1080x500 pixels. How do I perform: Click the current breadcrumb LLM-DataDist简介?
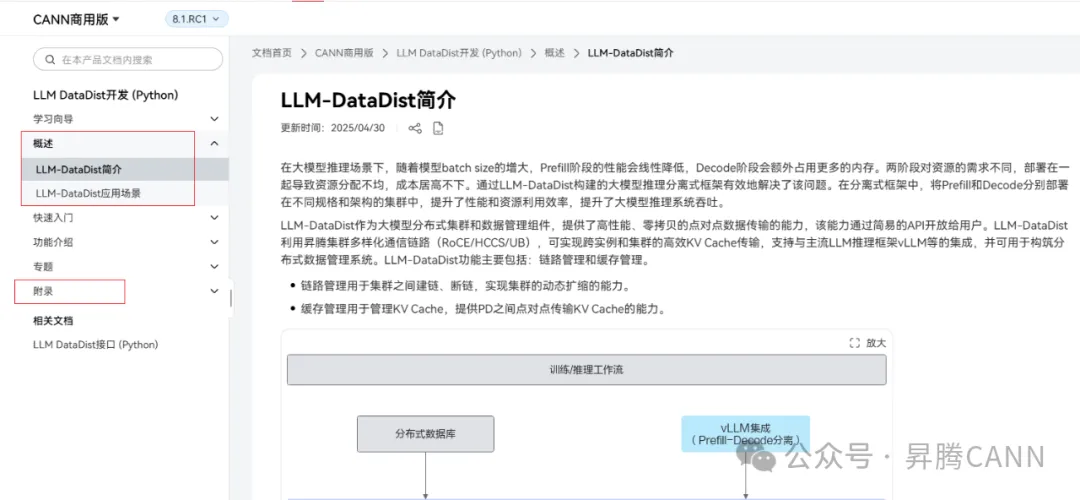(631, 53)
